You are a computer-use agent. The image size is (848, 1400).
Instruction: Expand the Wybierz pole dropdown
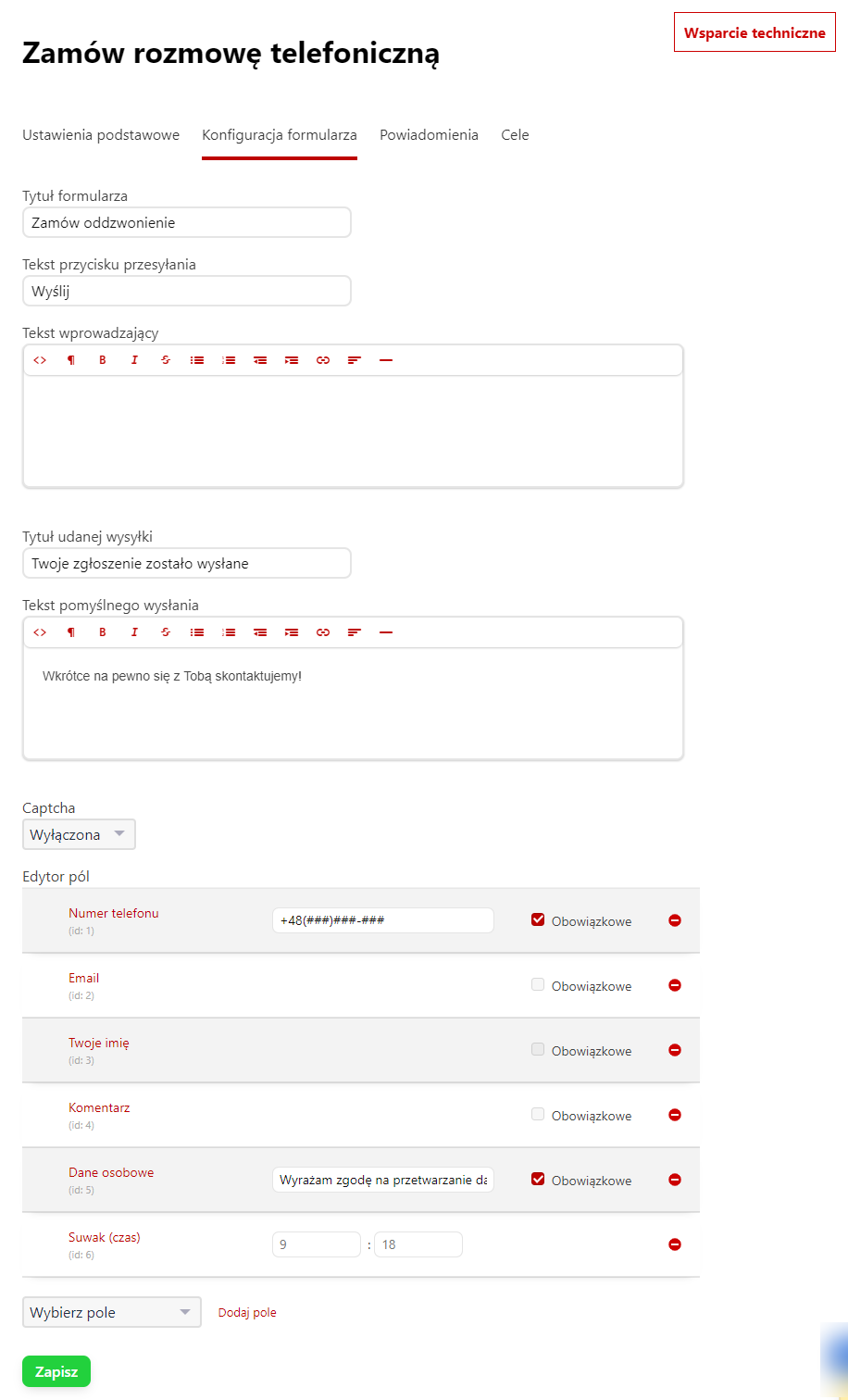click(x=111, y=1312)
